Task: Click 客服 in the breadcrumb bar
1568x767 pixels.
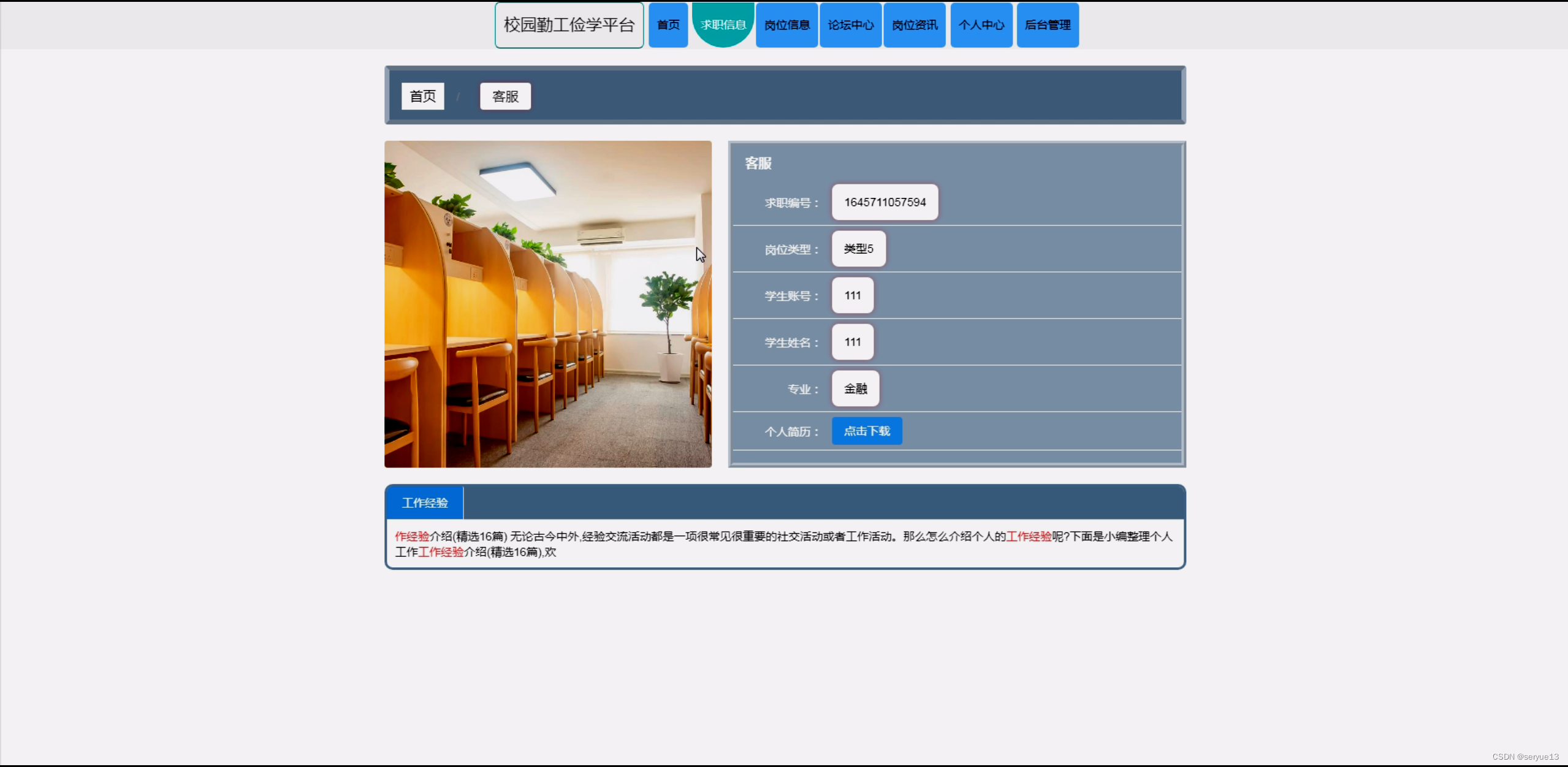Action: click(x=504, y=96)
